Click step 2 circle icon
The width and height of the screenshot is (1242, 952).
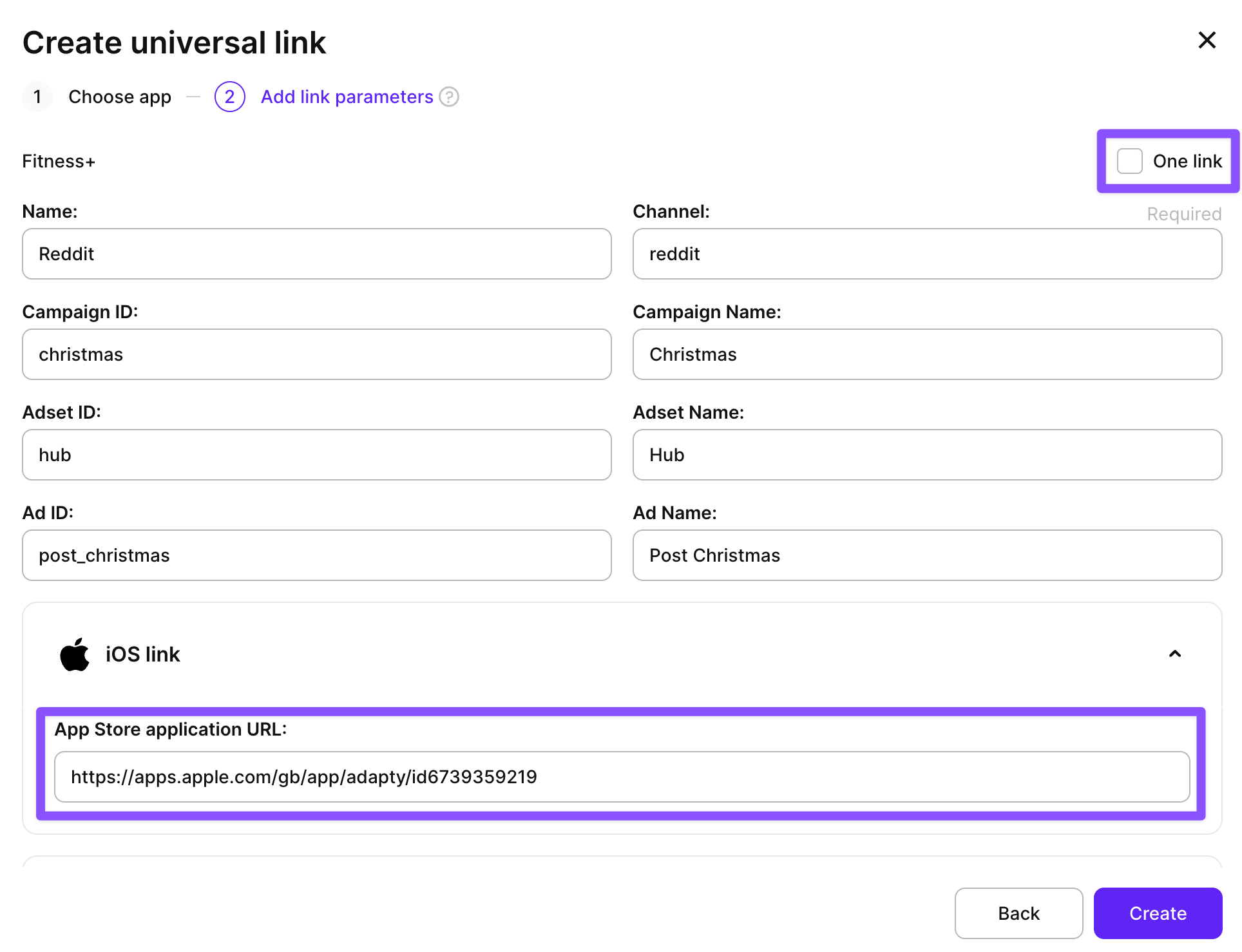229,97
